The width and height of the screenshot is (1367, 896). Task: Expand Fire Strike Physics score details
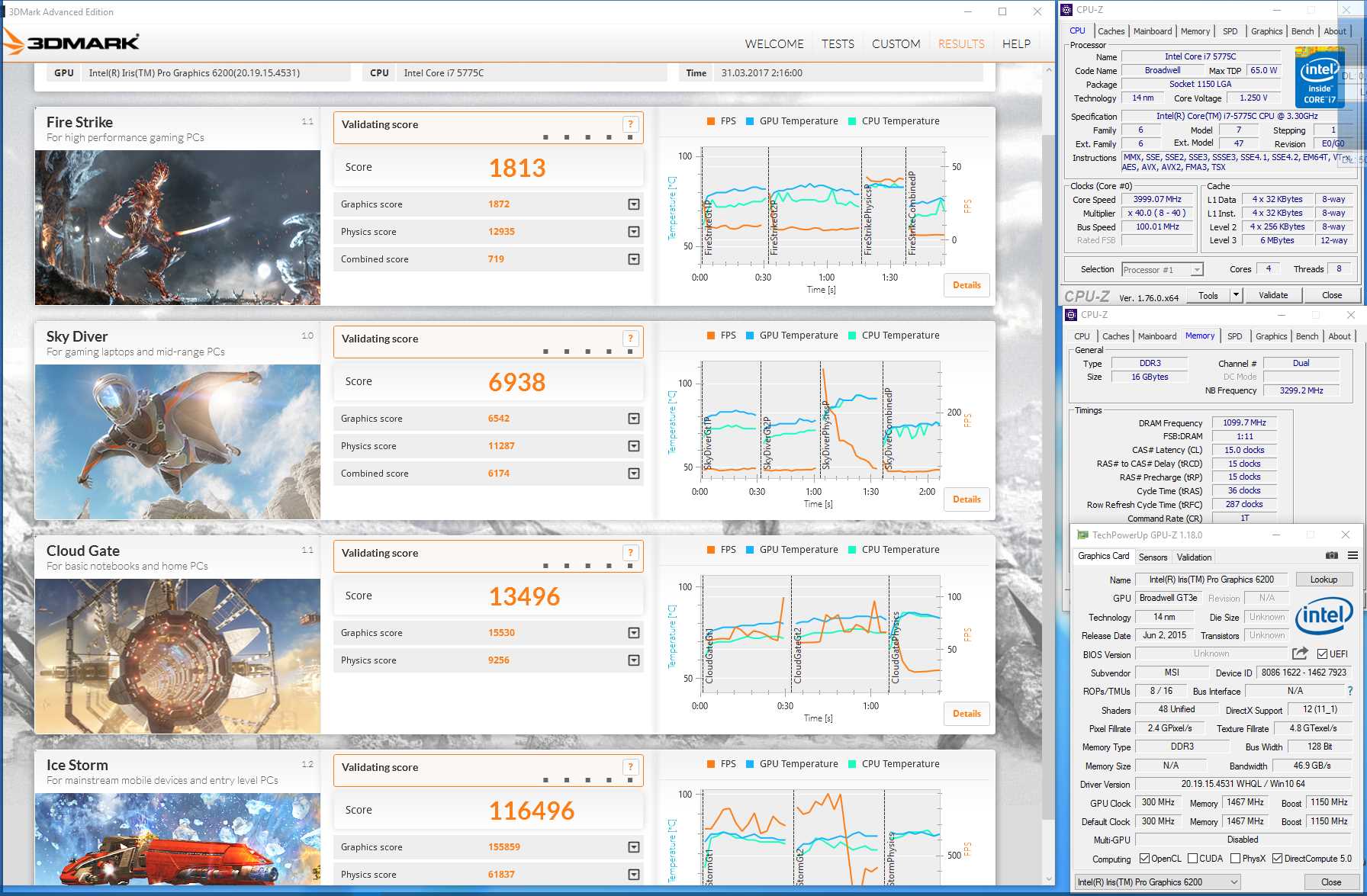[634, 232]
